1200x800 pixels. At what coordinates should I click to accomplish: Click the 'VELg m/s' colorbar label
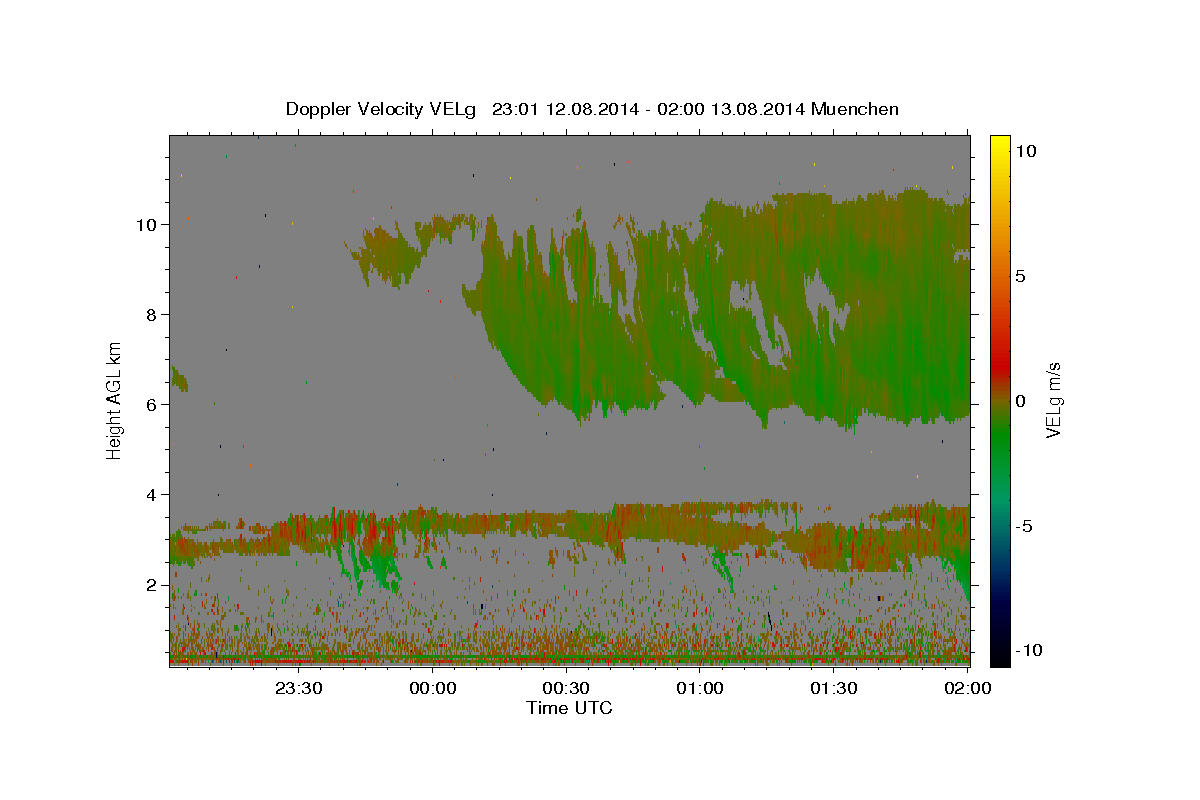coord(1053,400)
